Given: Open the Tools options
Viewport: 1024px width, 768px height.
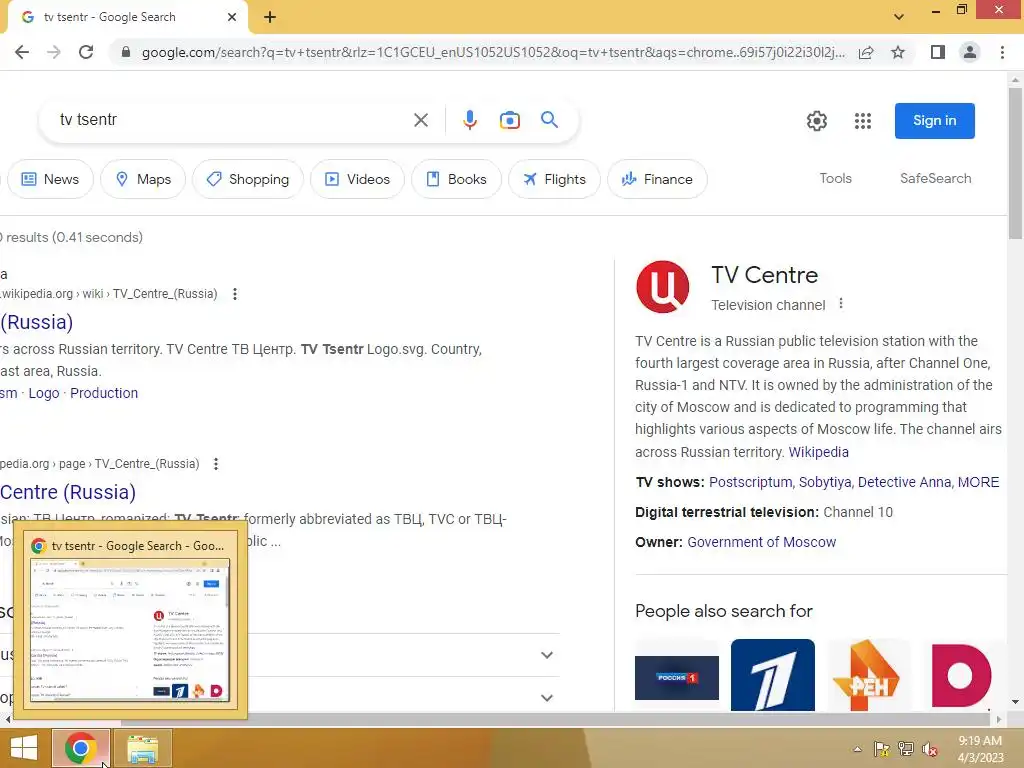Looking at the screenshot, I should pos(835,178).
